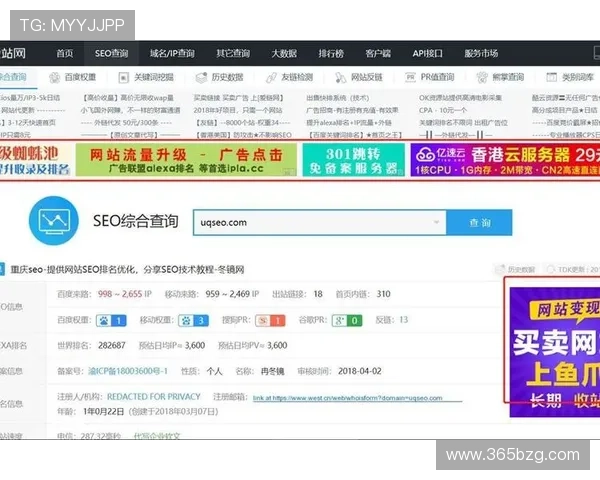Select the 历史数据 tool icon

click(198, 76)
